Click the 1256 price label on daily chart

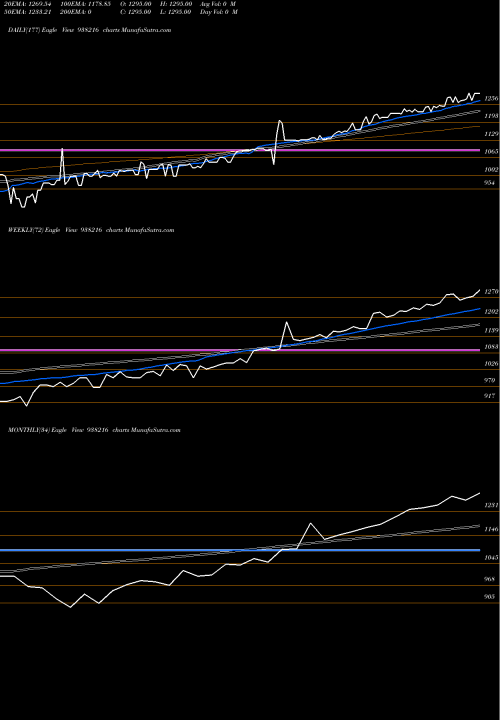tap(492, 99)
